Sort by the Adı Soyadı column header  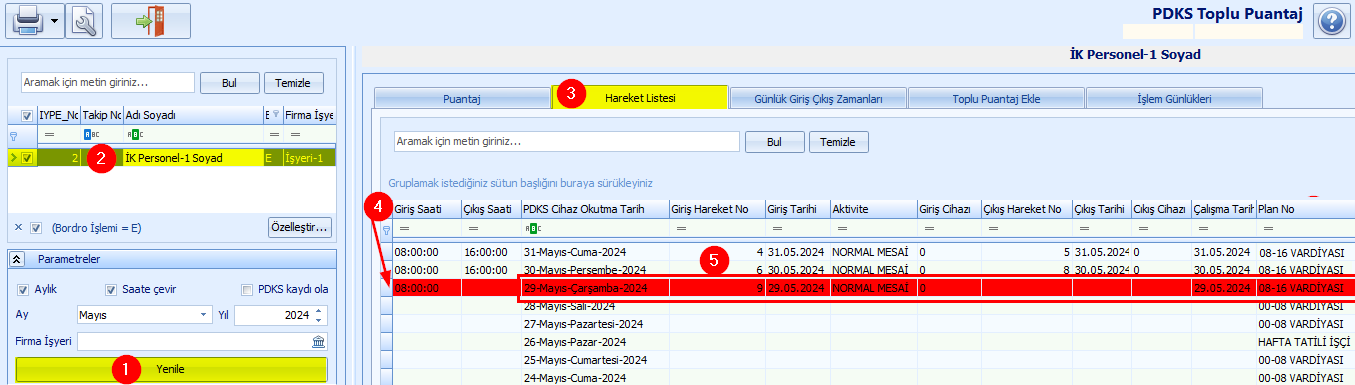tap(192, 115)
